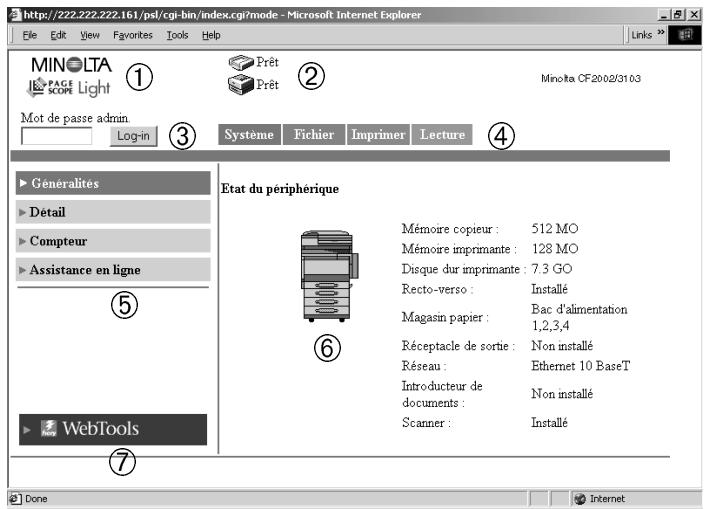The image size is (707, 509).
Task: Open the Edit menu
Action: [x=58, y=35]
